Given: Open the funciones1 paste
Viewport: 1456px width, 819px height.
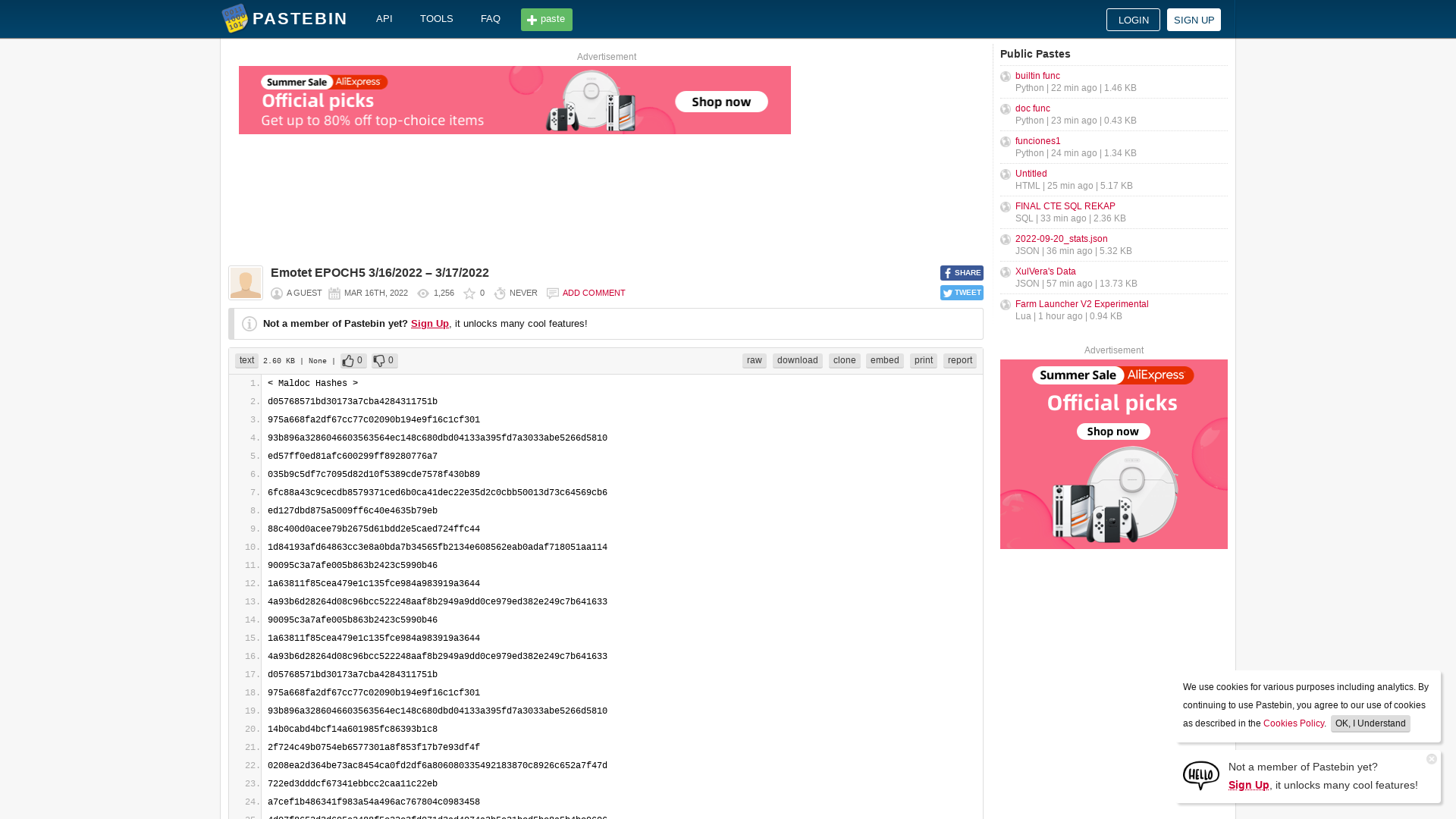Looking at the screenshot, I should pos(1038,141).
